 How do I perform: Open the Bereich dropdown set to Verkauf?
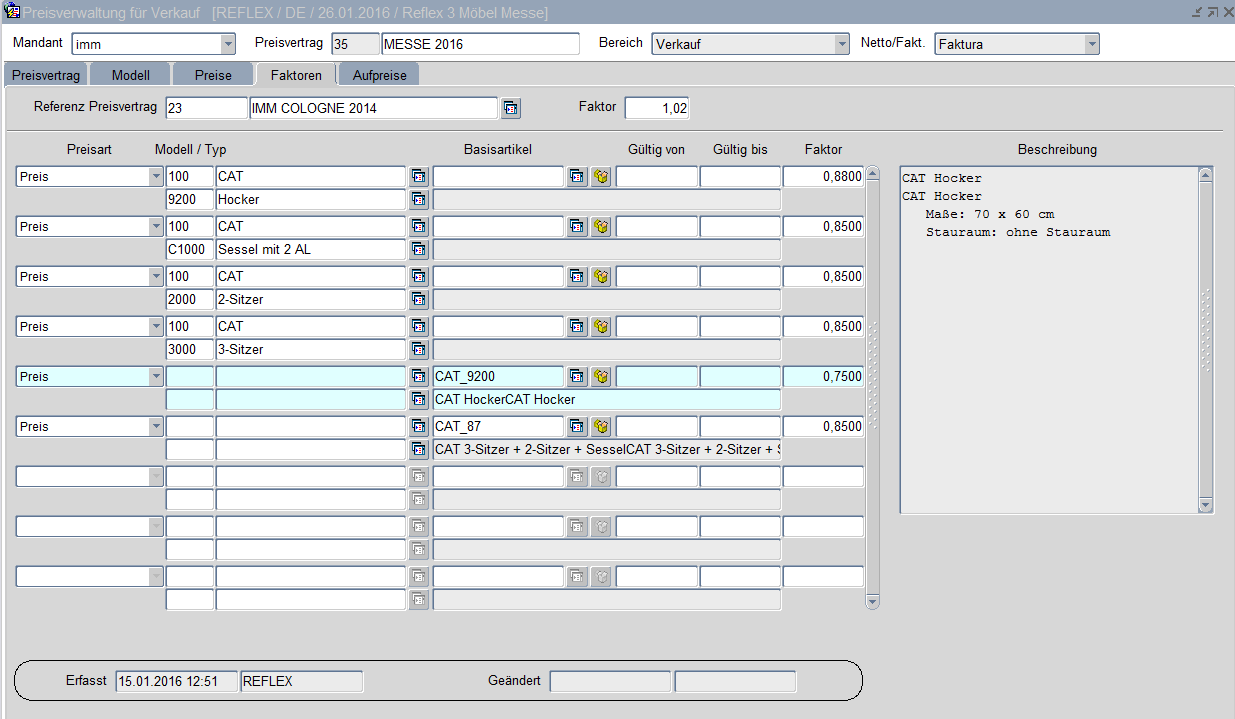tap(842, 44)
